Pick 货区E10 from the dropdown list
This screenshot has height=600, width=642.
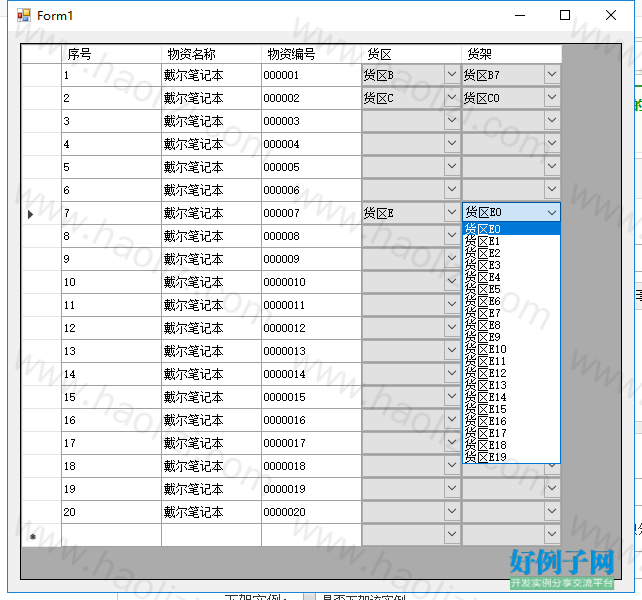coord(511,349)
